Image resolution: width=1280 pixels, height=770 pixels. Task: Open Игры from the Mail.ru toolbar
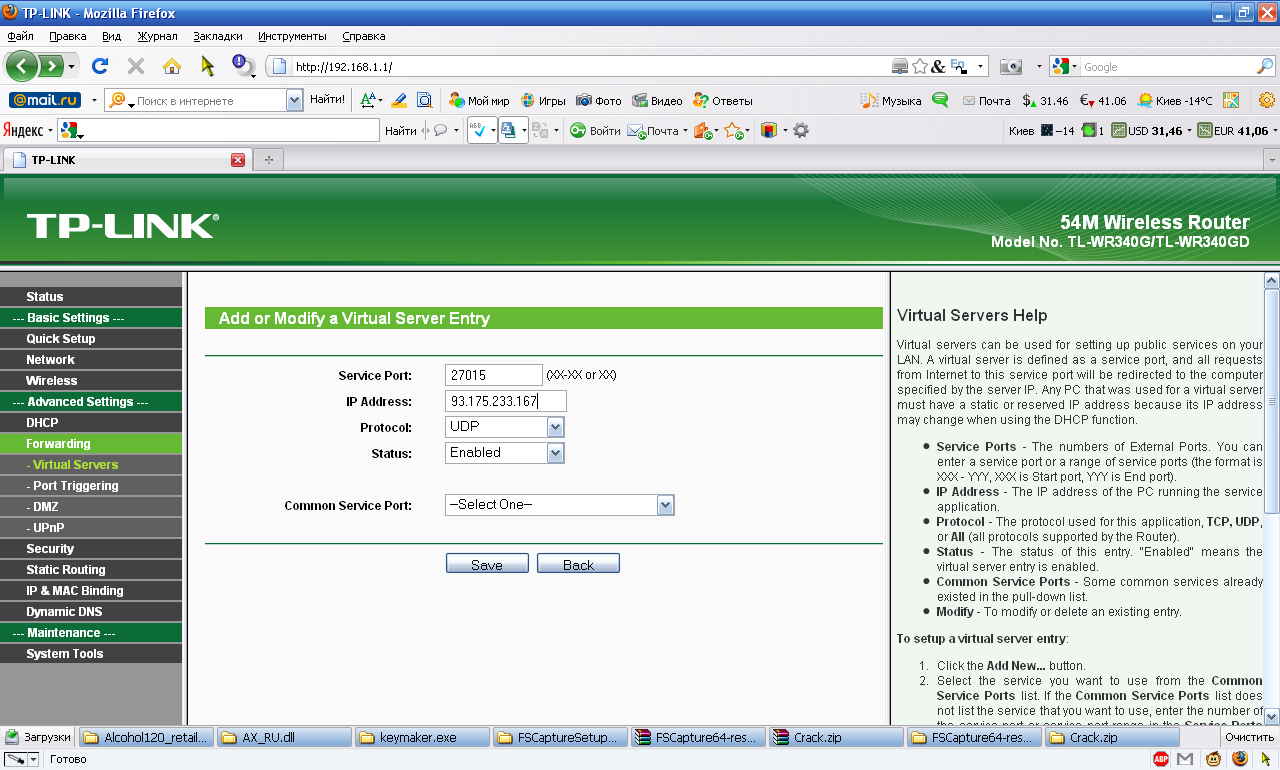click(x=543, y=101)
